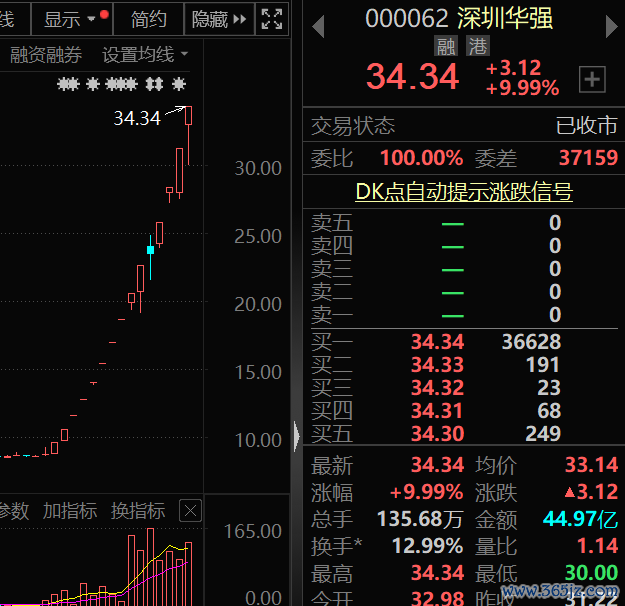Click the 卖五 sell row
This screenshot has height=606, width=625.
point(464,222)
